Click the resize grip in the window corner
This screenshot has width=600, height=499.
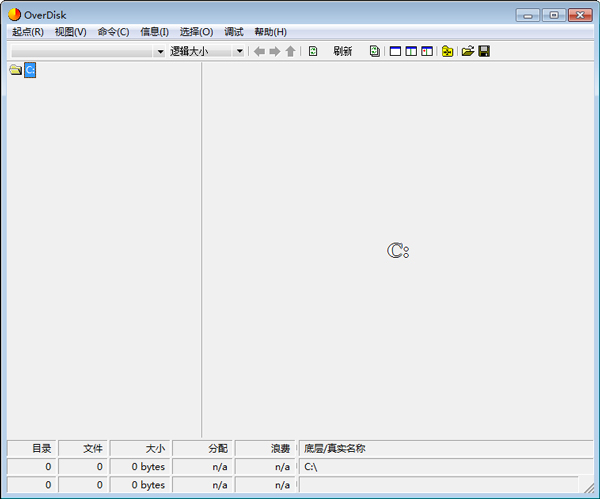click(589, 487)
